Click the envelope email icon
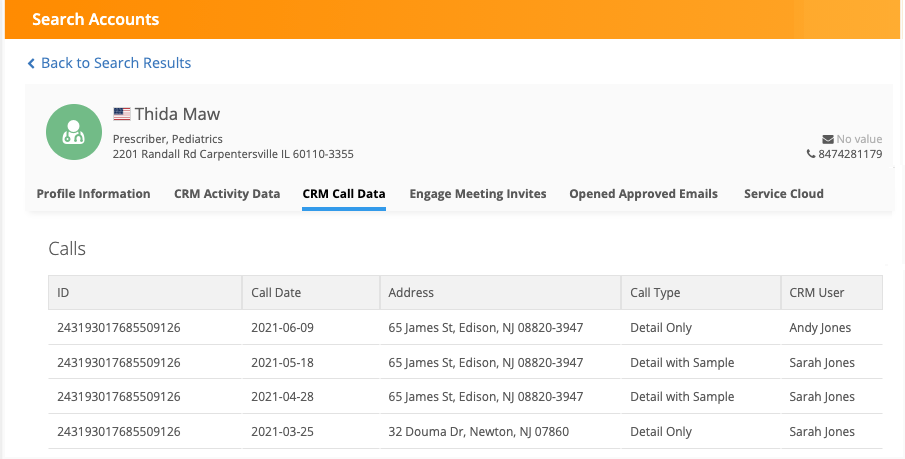The image size is (905, 459). (x=827, y=139)
